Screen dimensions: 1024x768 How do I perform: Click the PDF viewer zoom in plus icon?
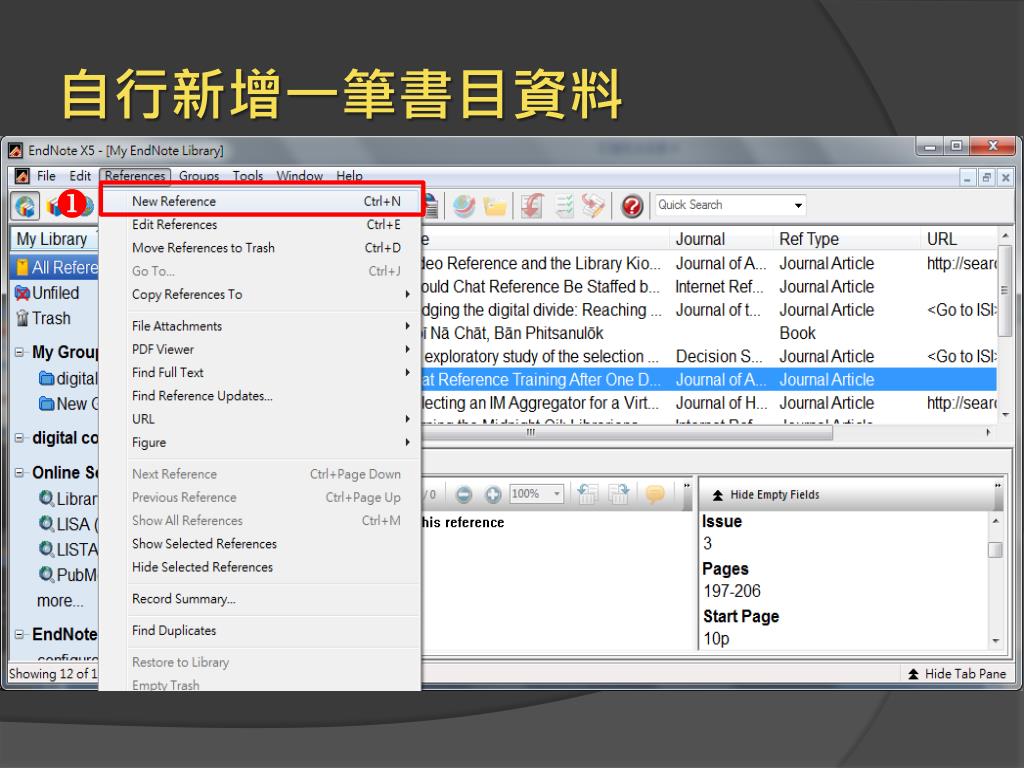pos(493,495)
